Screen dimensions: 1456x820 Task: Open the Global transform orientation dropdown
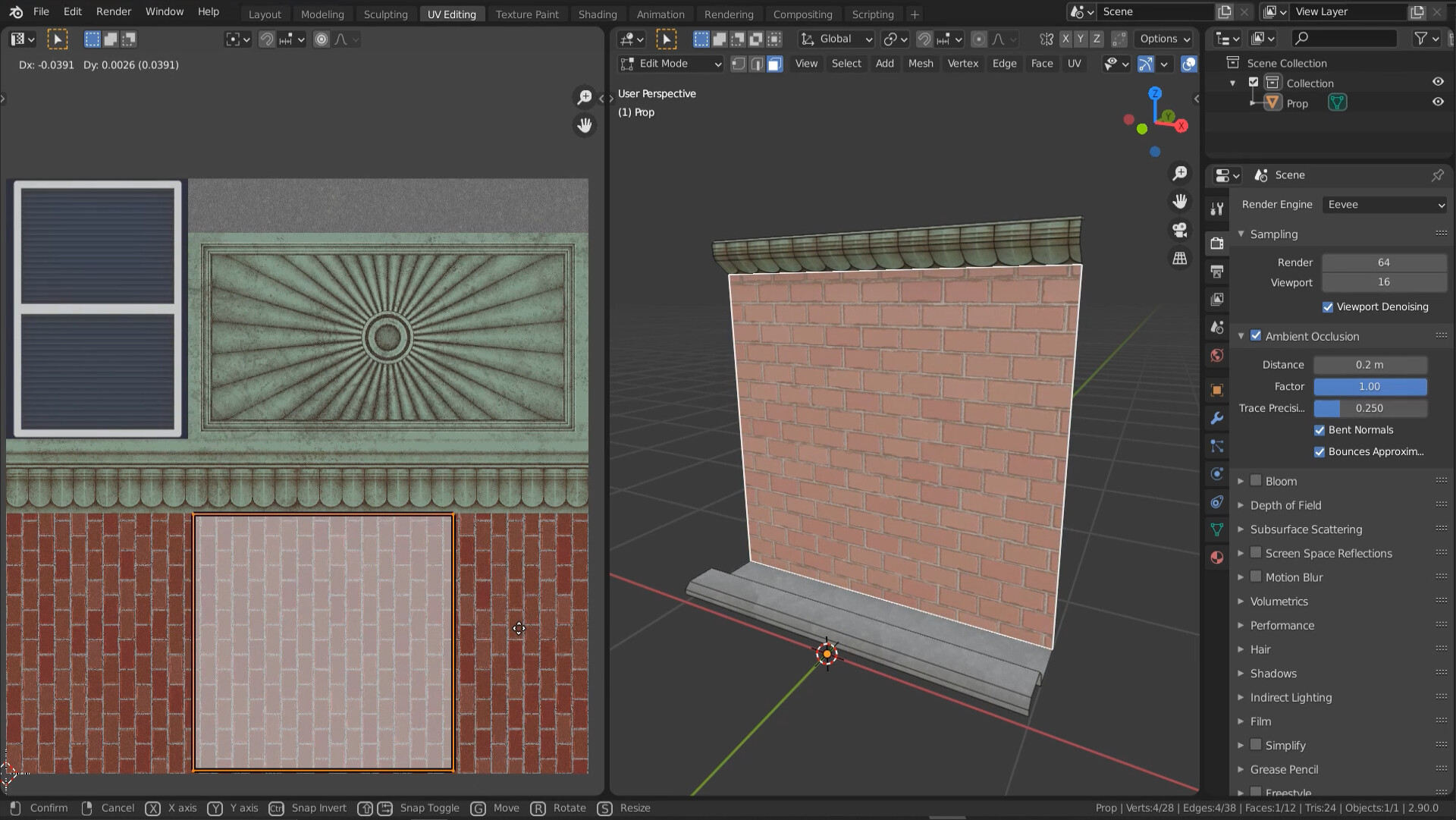[836, 39]
